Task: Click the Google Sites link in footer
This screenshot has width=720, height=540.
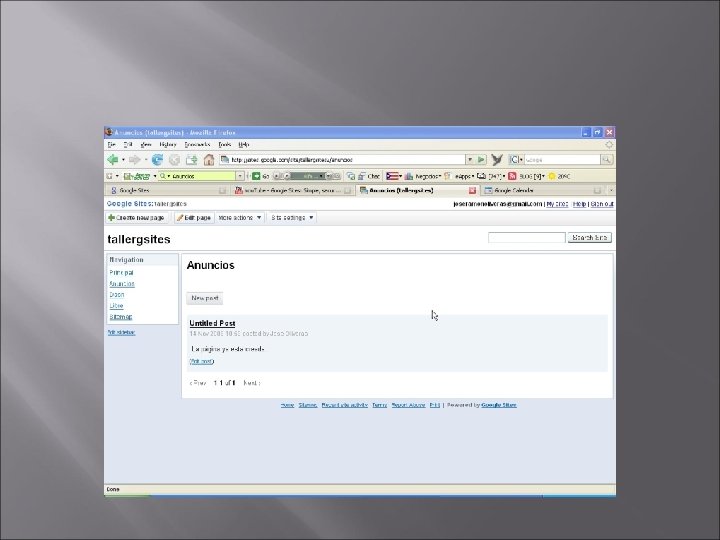Action: click(499, 405)
